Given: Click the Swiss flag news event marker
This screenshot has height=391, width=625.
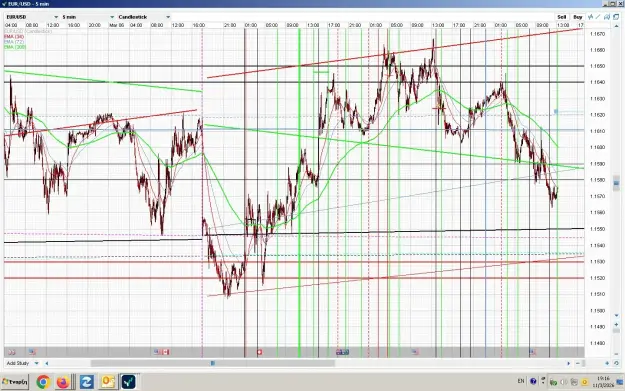Looking at the screenshot, I should coord(259,352).
